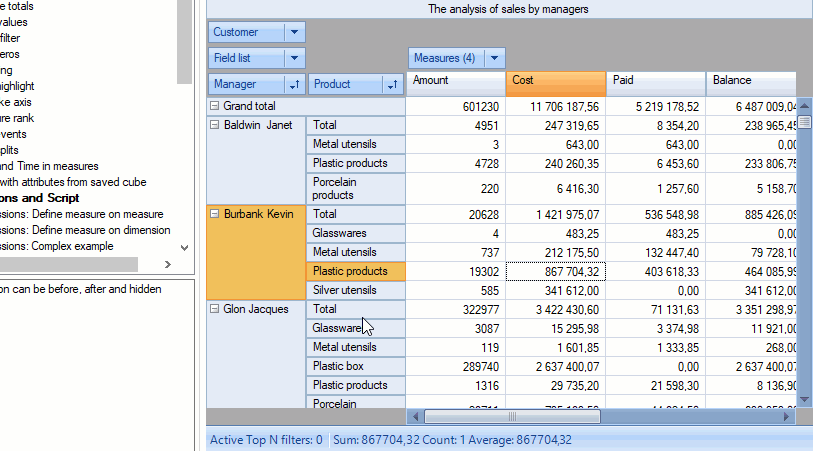Click the Amount column header
The width and height of the screenshot is (813, 451).
[456, 81]
